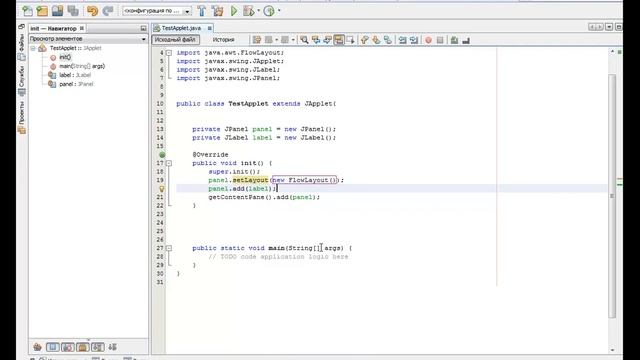Collapse the init() method fold at line 17
The width and height of the screenshot is (640, 360).
169,163
